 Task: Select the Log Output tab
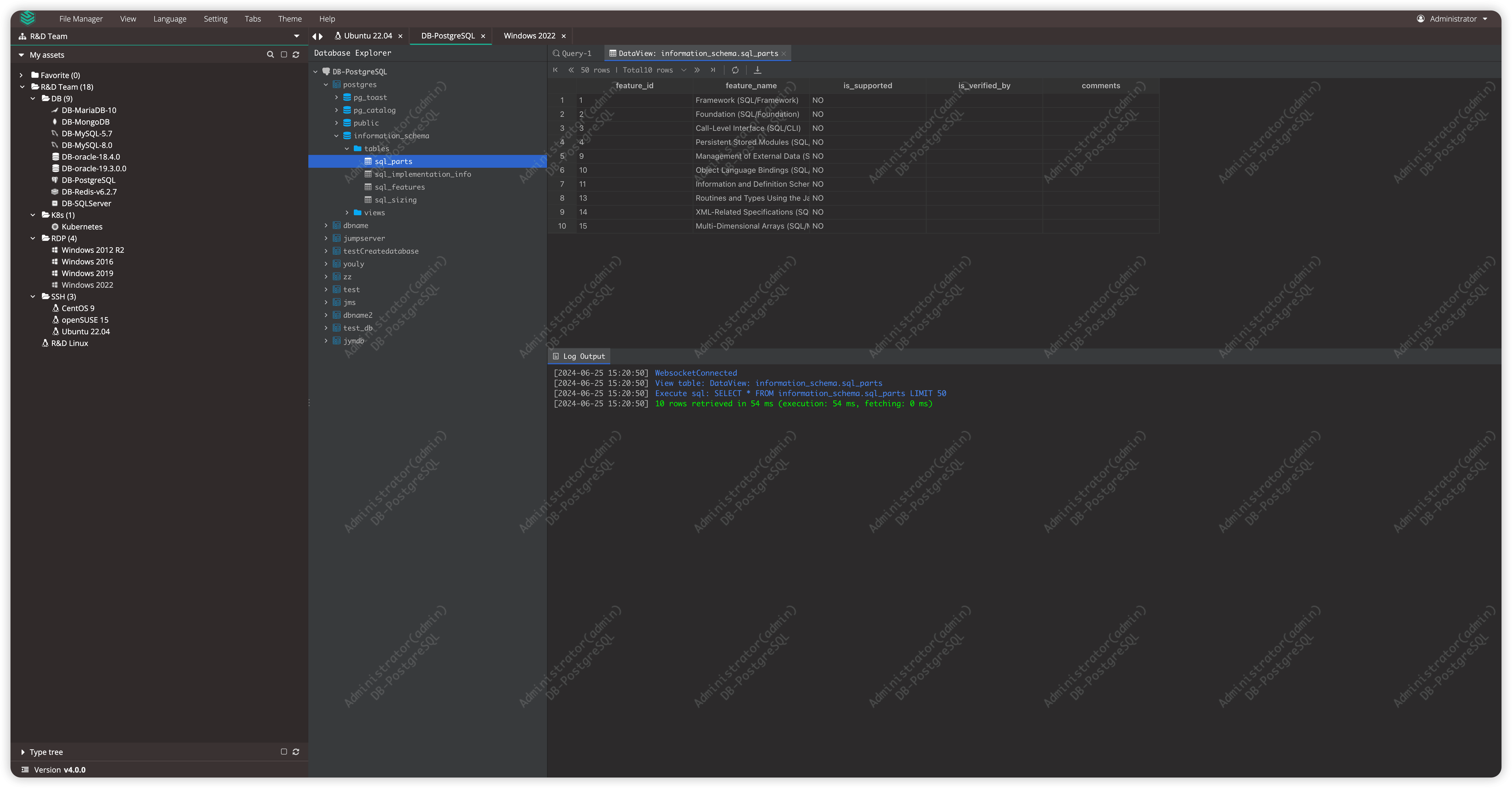point(579,356)
